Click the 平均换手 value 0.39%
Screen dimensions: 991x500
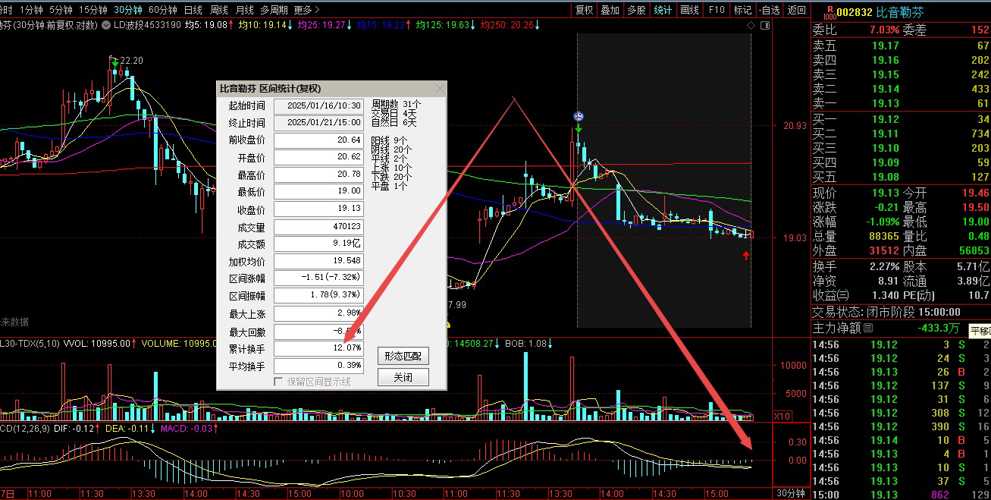319,365
